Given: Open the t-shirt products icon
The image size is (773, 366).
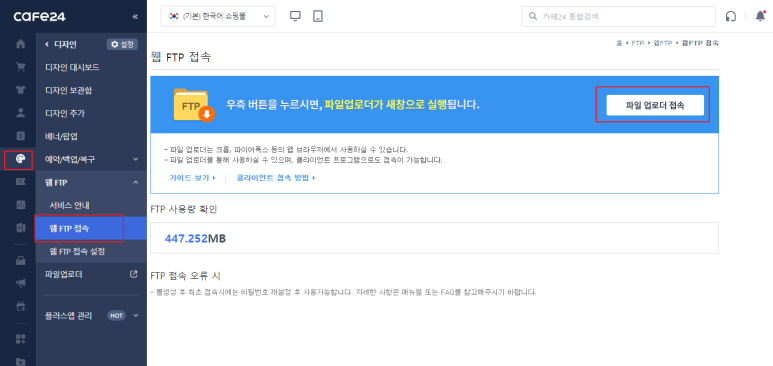Looking at the screenshot, I should click(x=21, y=90).
